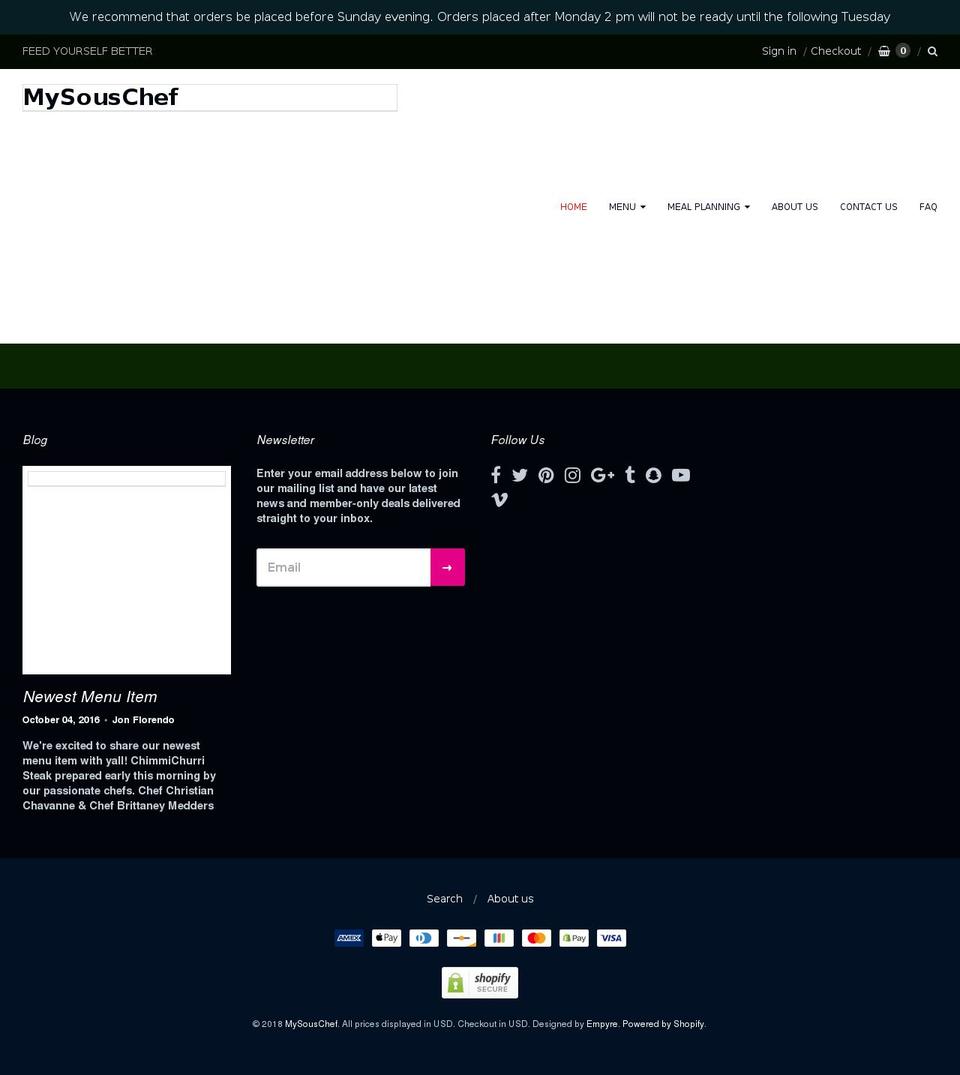Click the American Express payment icon
Viewport: 960px width, 1075px height.
tap(349, 938)
